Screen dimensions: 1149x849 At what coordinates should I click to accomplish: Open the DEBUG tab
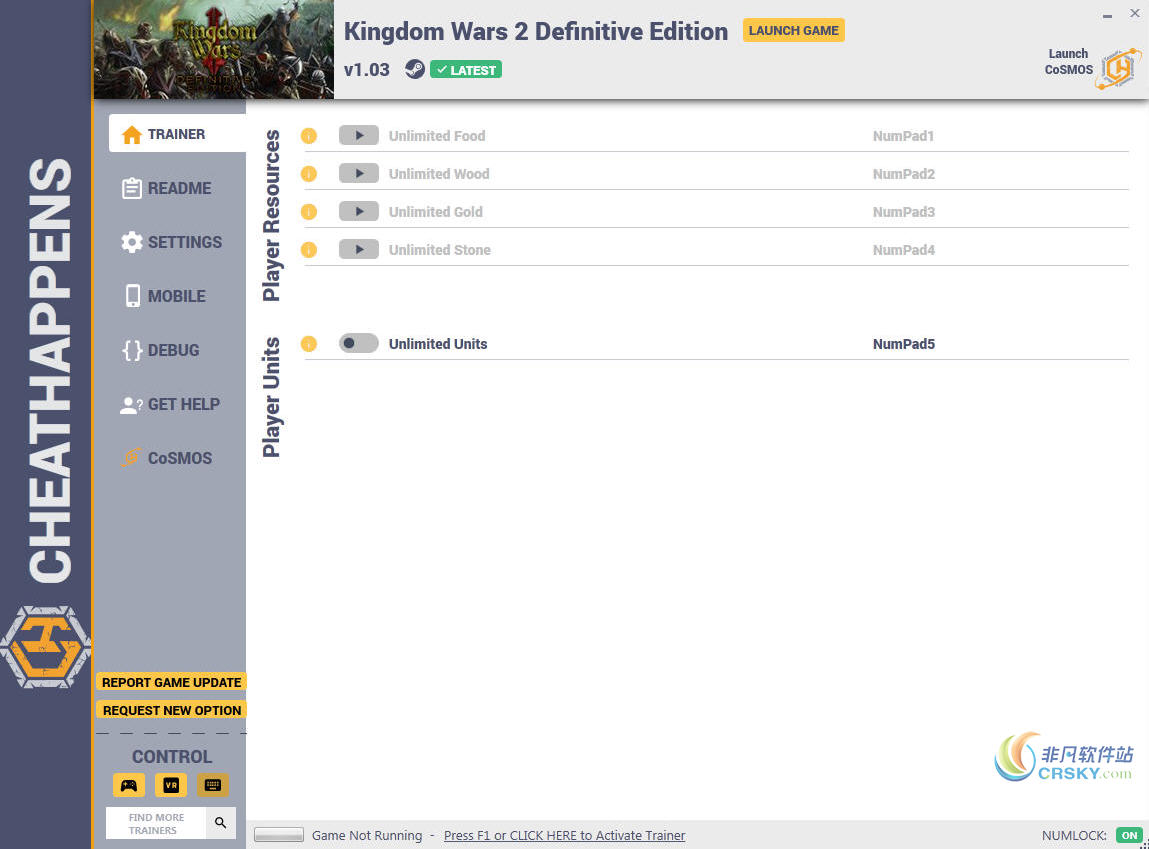coord(160,351)
